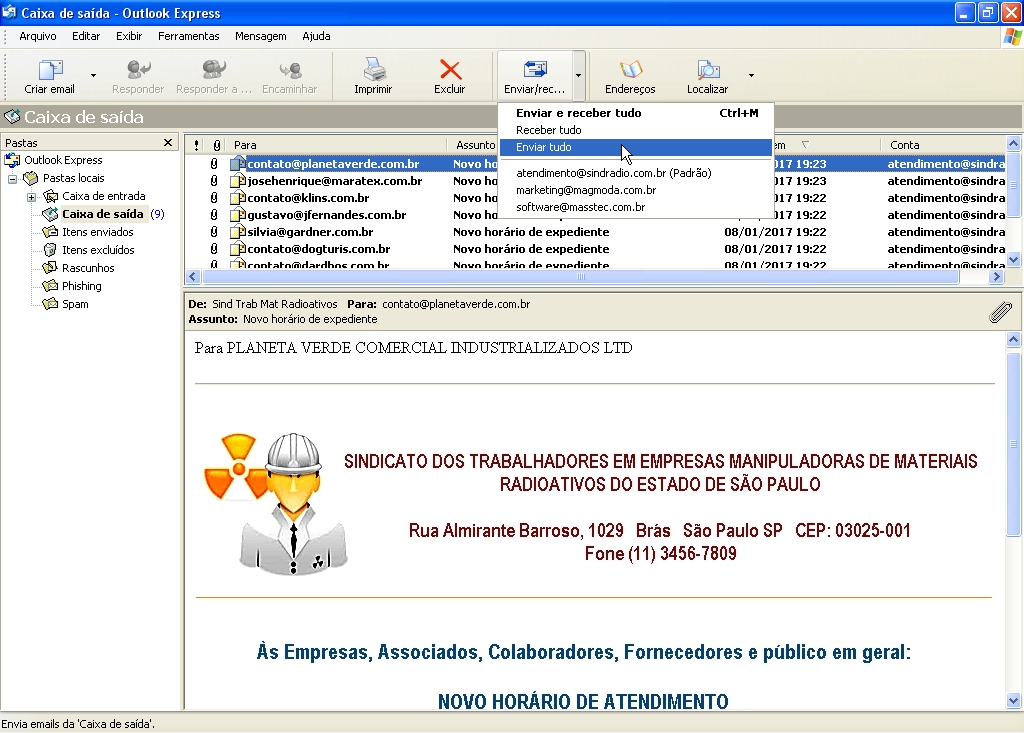
Task: Sort by Assunto column header
Action: (475, 145)
